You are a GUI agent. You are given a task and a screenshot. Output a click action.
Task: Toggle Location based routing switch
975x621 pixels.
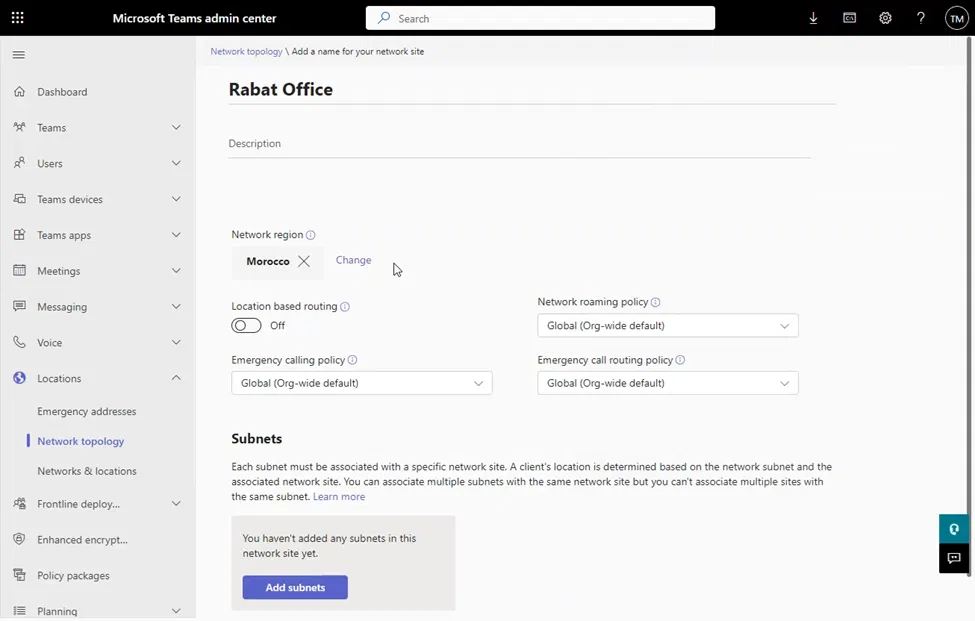coord(246,325)
